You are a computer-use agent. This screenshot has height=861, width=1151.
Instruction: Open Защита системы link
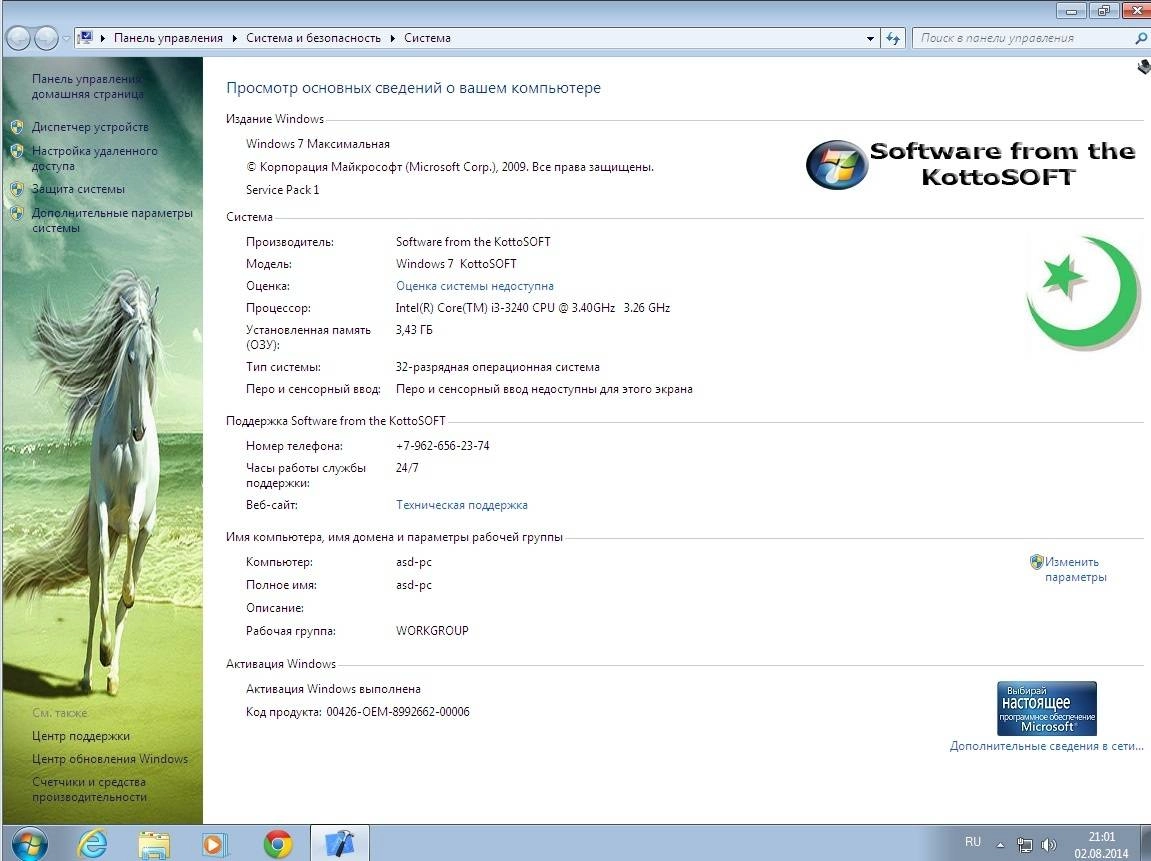tap(78, 189)
